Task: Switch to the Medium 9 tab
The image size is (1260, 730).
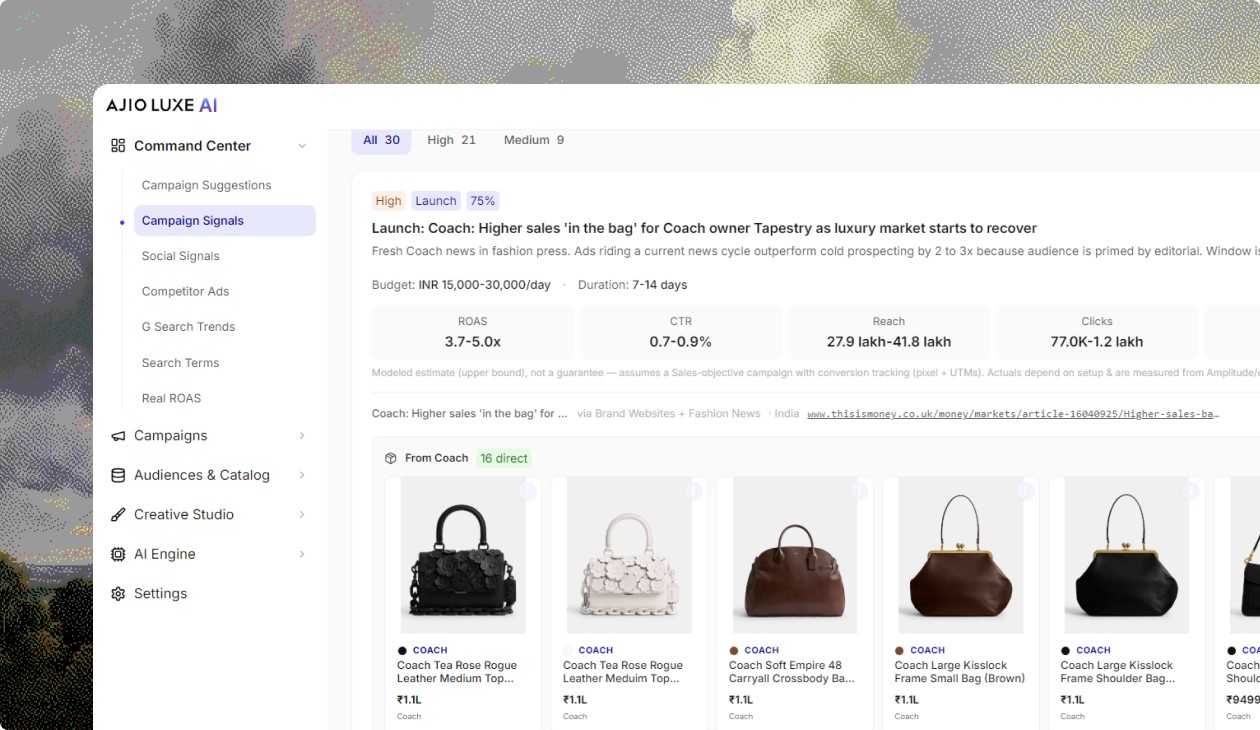Action: coord(534,140)
